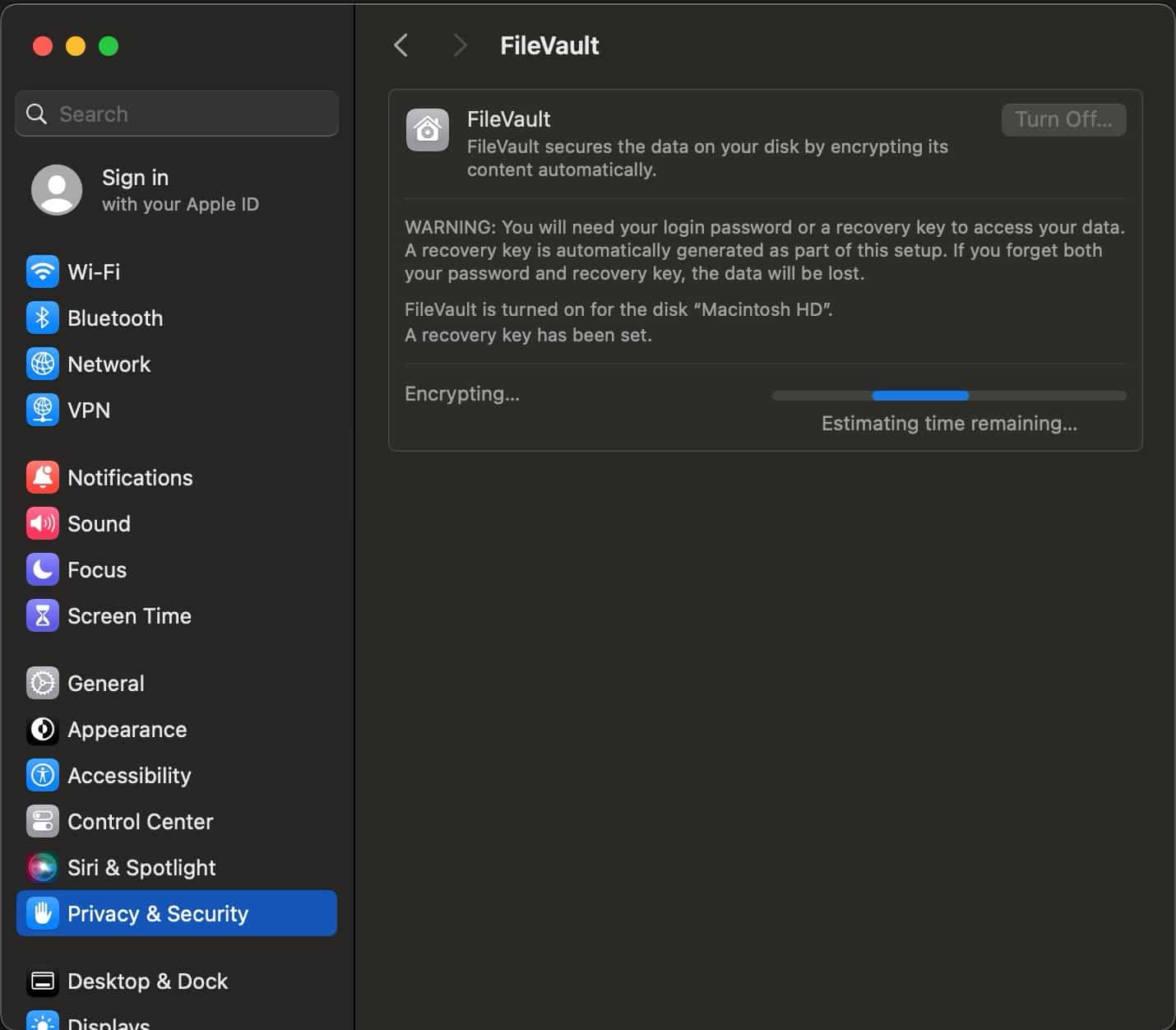This screenshot has width=1176, height=1030.
Task: Click the Siri & Spotlight icon
Action: [43, 867]
